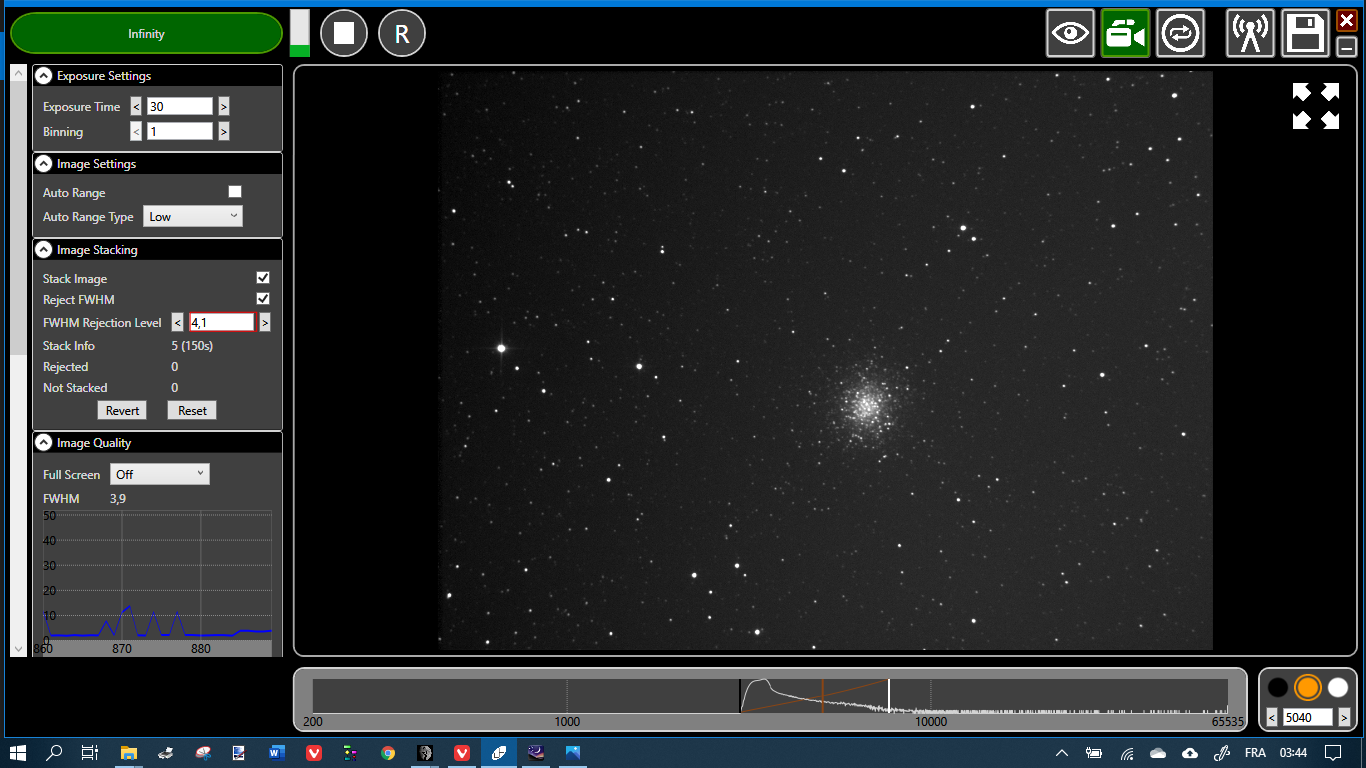Collapse the Image Quality section

(x=44, y=443)
